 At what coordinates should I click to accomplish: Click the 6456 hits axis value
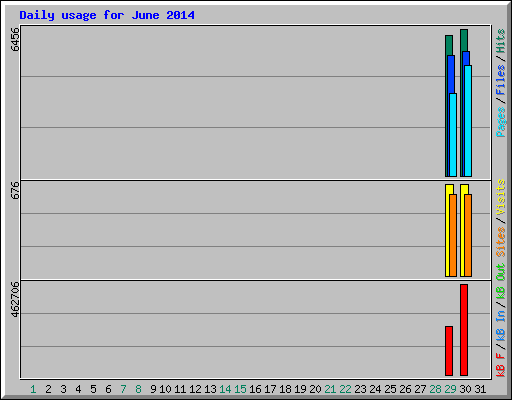click(x=15, y=39)
